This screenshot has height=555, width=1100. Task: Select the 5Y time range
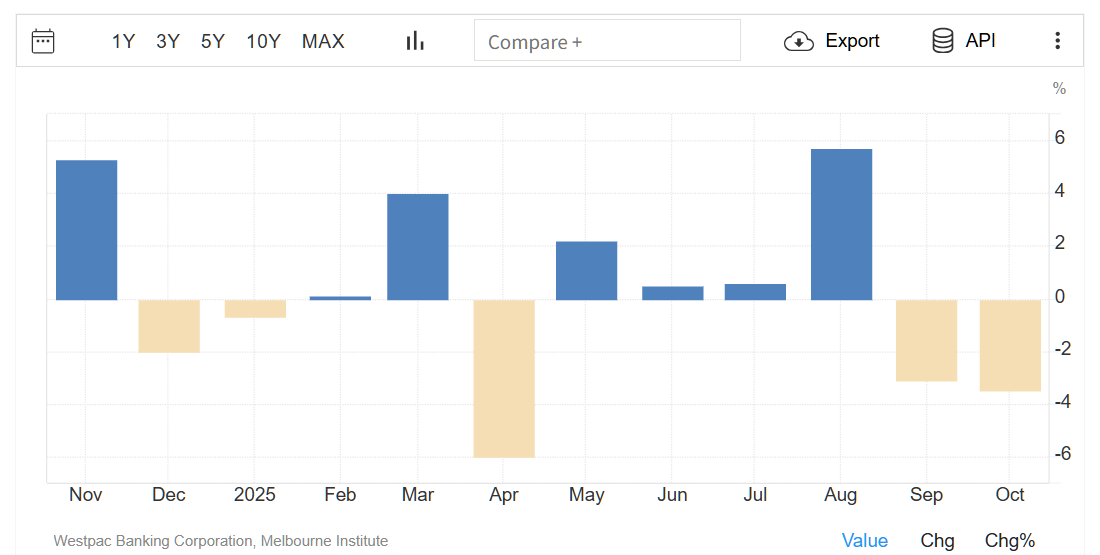212,41
